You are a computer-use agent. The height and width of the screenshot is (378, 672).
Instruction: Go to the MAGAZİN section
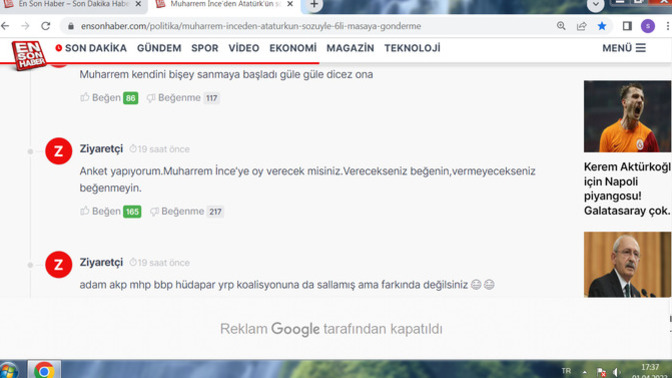350,48
